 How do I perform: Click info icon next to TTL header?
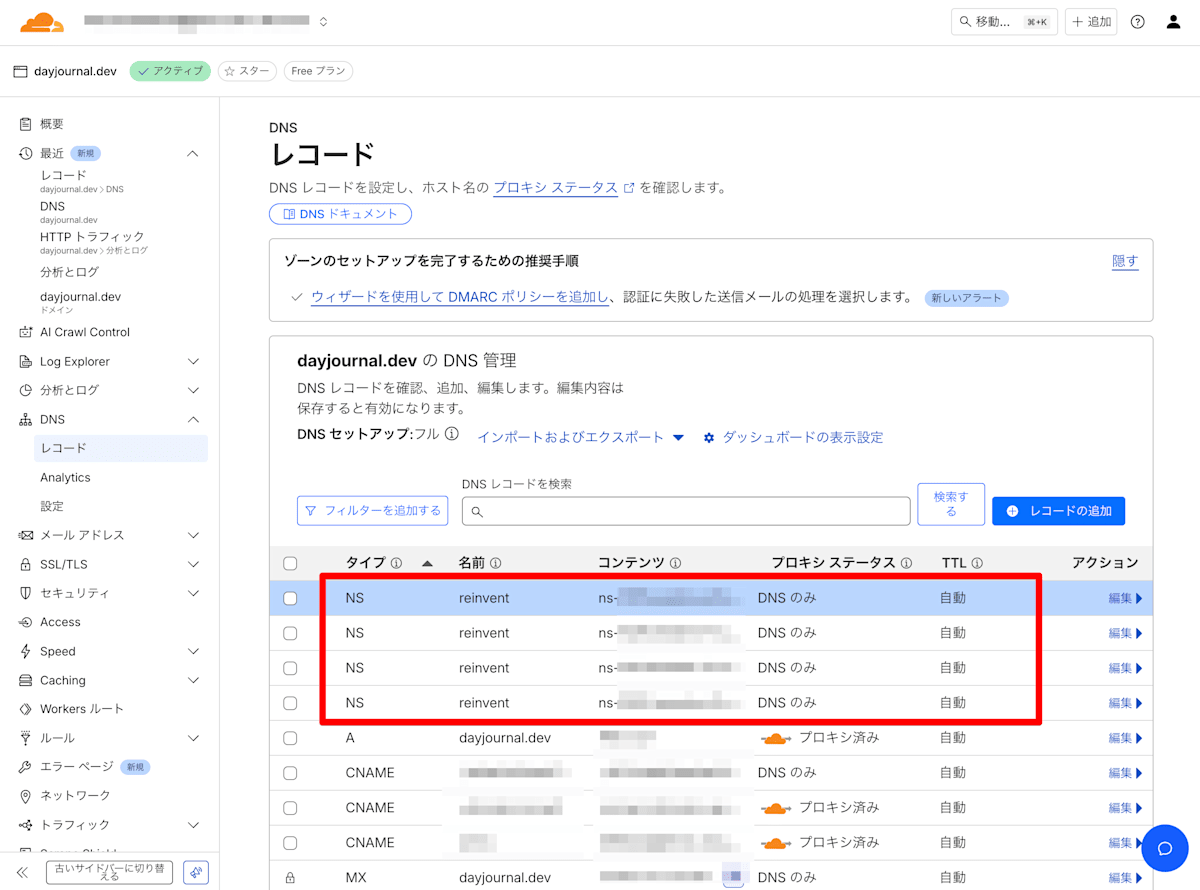coord(977,563)
